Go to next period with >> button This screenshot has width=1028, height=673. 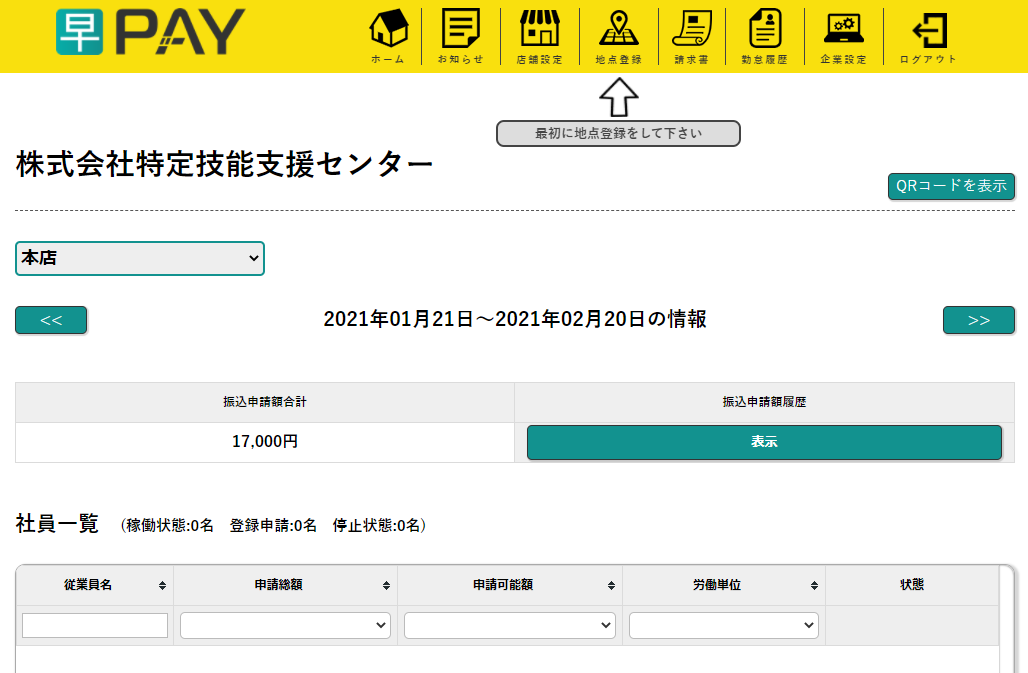(978, 320)
